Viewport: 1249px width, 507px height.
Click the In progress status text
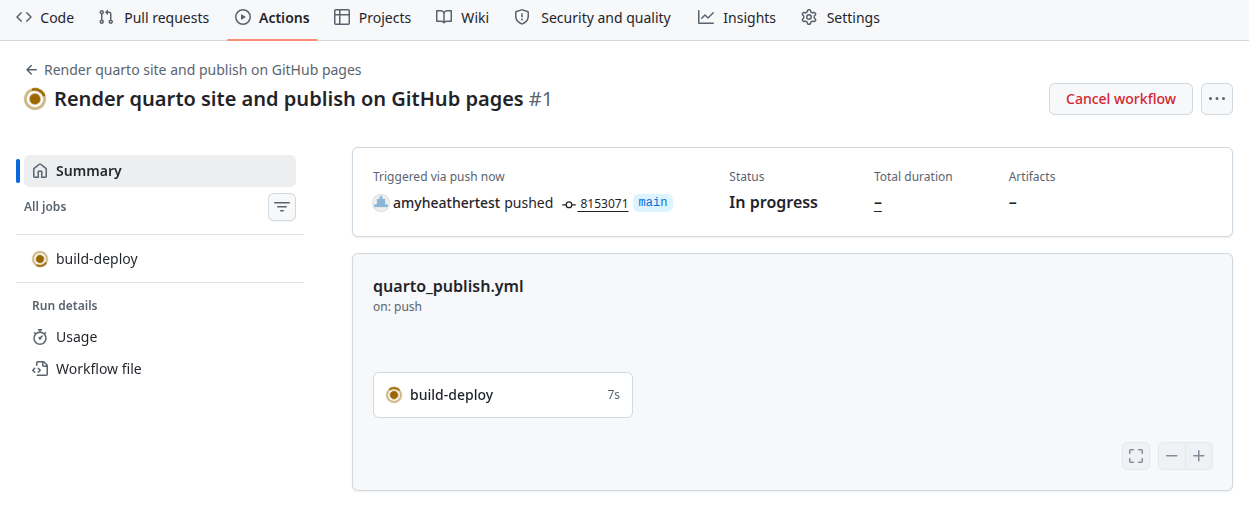point(773,203)
